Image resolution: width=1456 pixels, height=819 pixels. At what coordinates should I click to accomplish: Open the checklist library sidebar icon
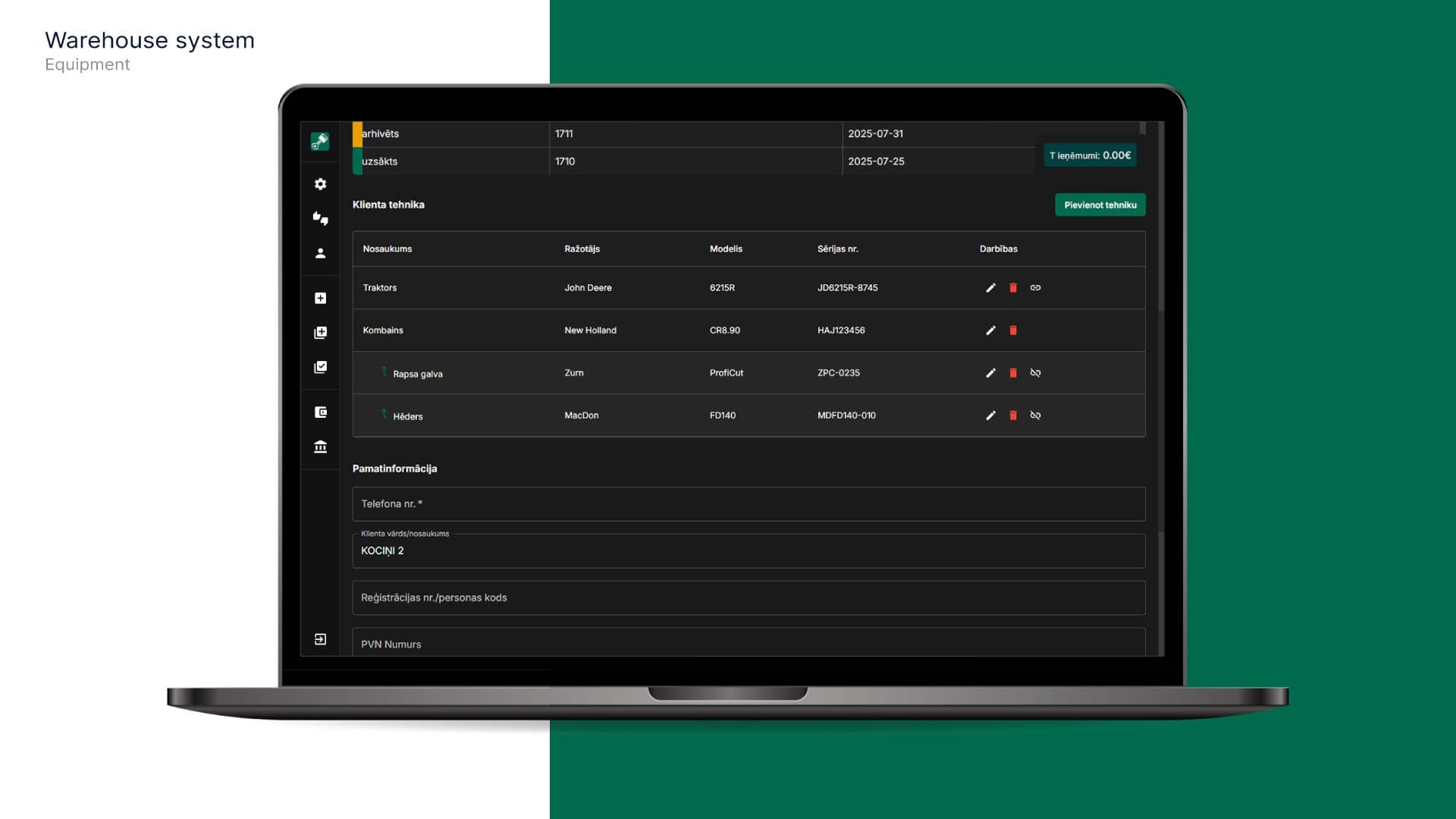pyautogui.click(x=320, y=367)
